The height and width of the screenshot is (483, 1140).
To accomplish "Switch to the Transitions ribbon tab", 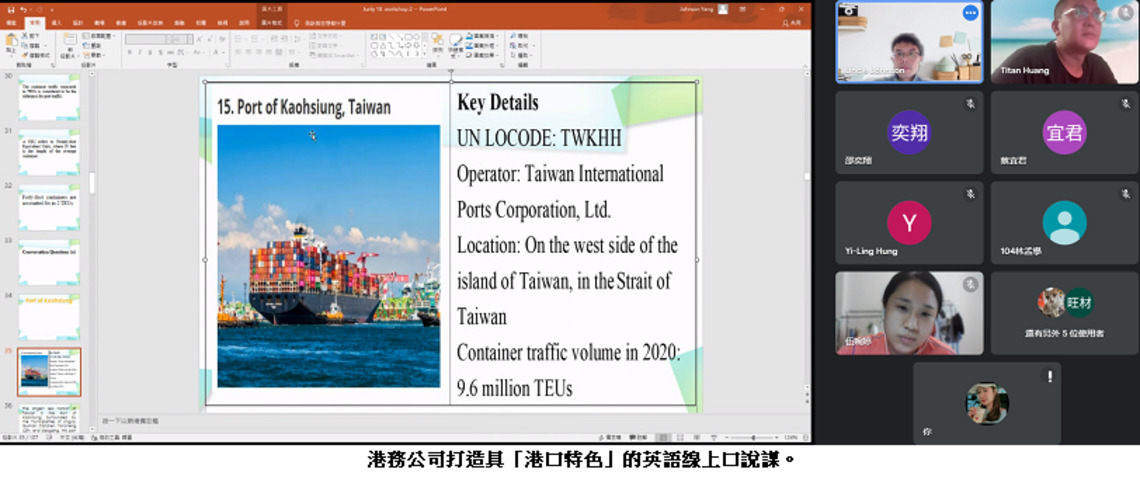I will tap(100, 23).
